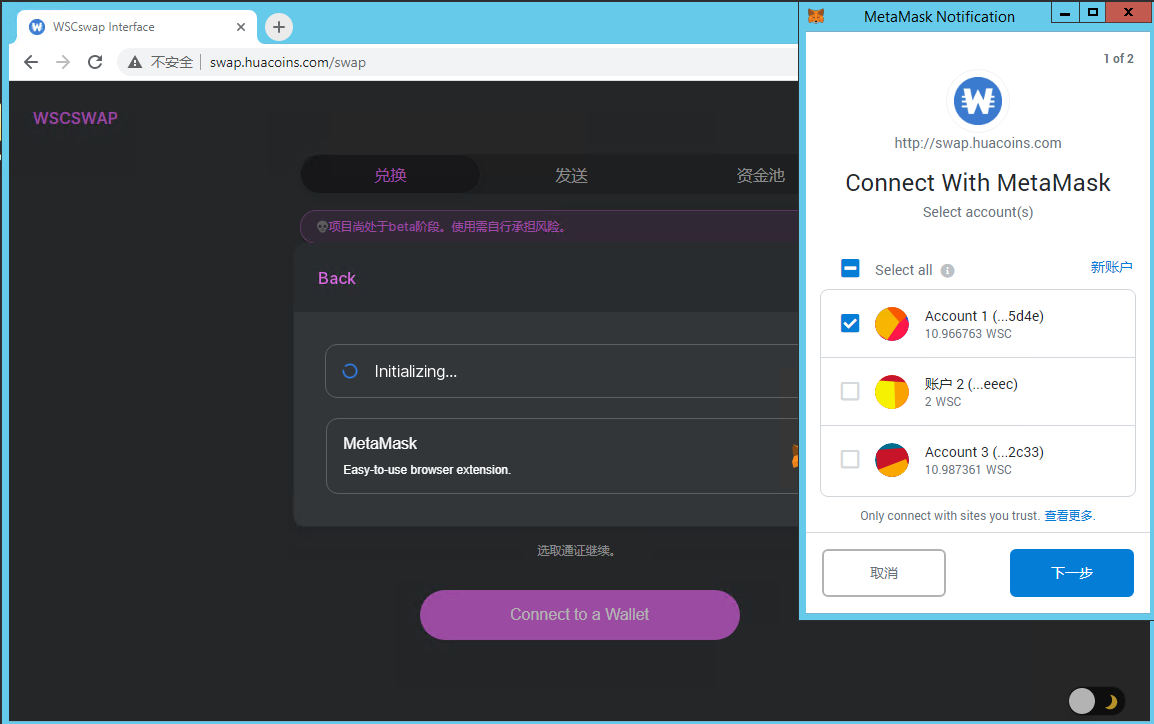The image size is (1154, 724).
Task: Click the 10.987361 WSC balance text
Action: (x=968, y=470)
